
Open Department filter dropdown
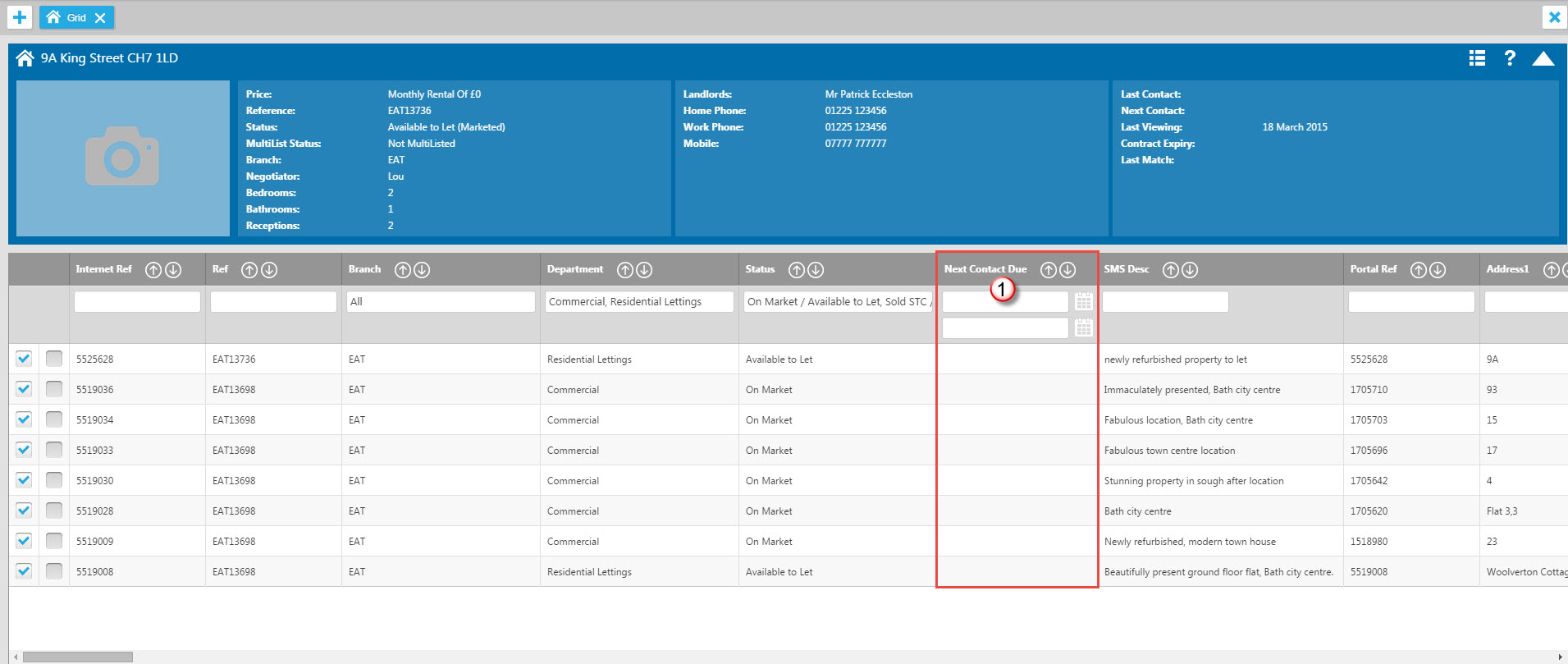point(639,302)
